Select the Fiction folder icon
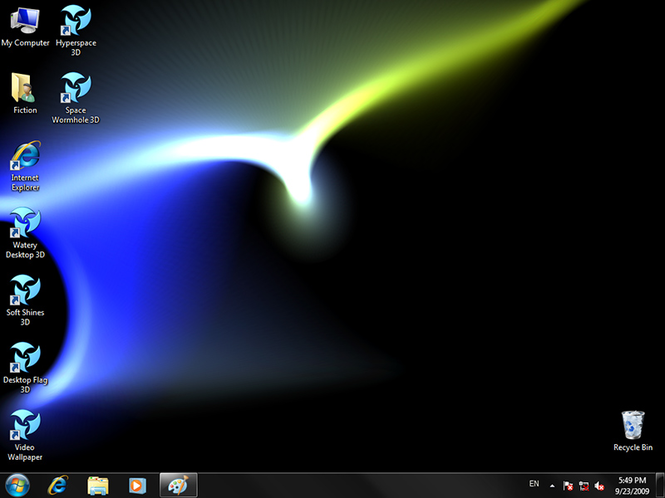665x498 pixels. click(x=25, y=93)
